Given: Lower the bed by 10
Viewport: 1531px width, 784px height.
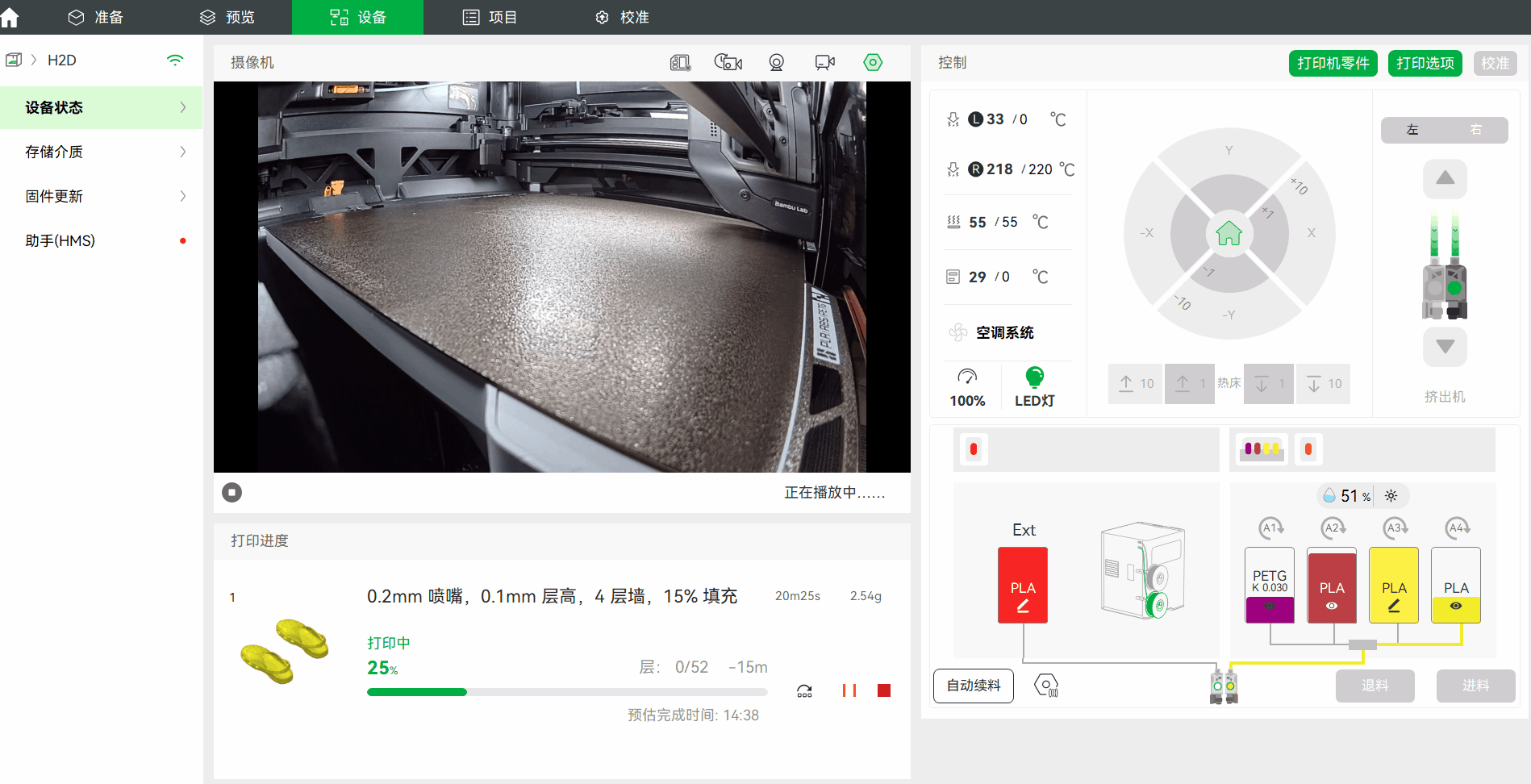Looking at the screenshot, I should (x=1323, y=384).
